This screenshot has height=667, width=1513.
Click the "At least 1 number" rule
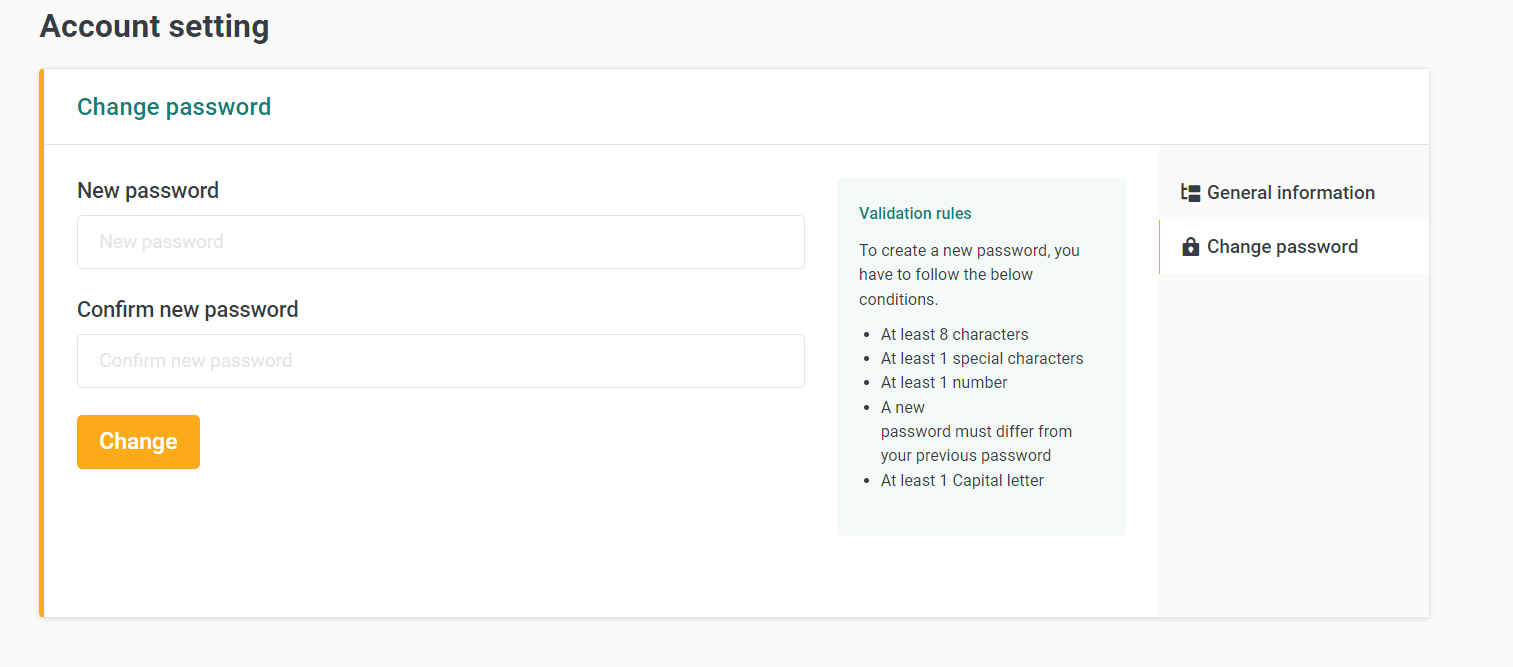pos(944,382)
